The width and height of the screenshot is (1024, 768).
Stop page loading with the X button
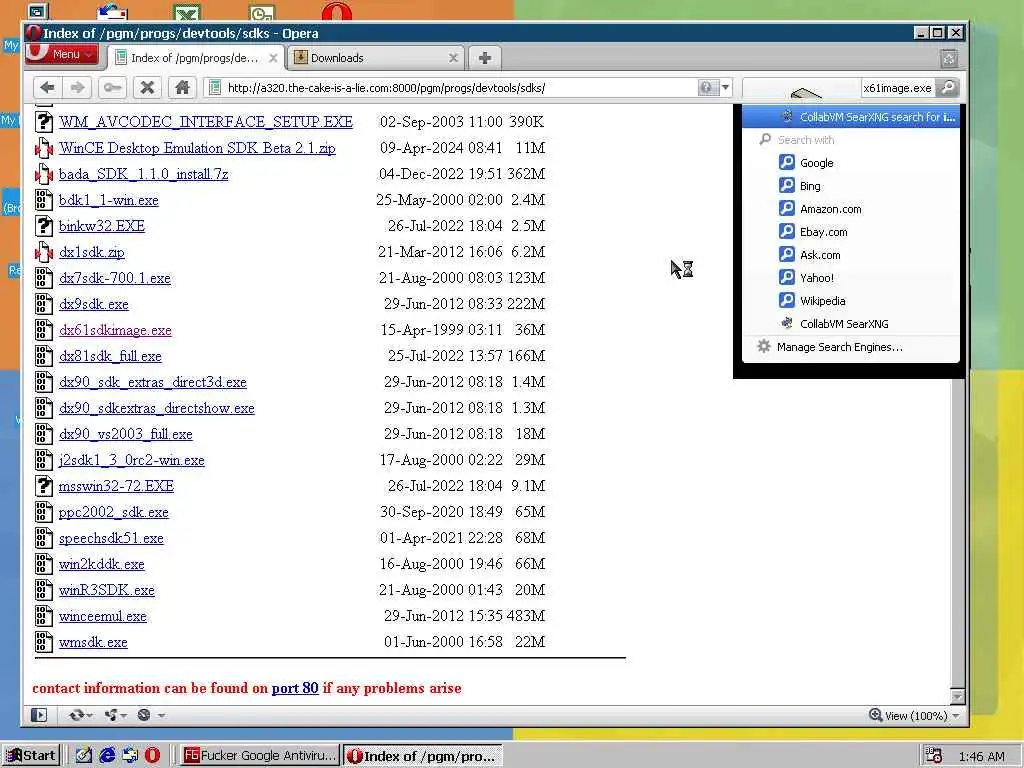[x=148, y=88]
